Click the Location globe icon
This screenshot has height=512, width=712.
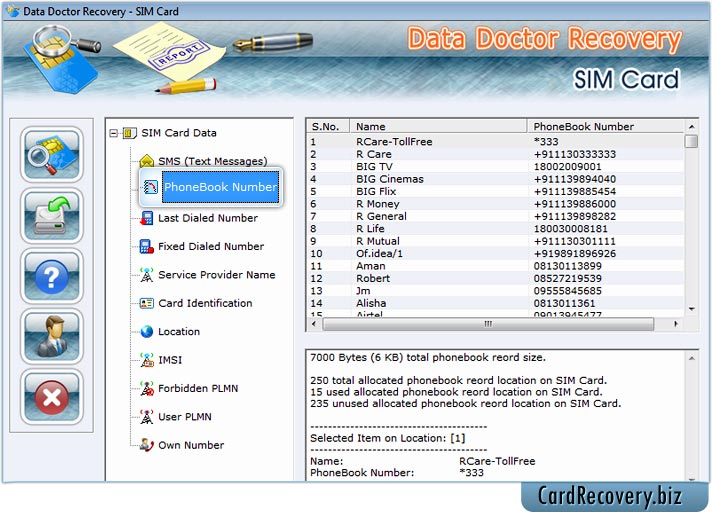coord(147,332)
